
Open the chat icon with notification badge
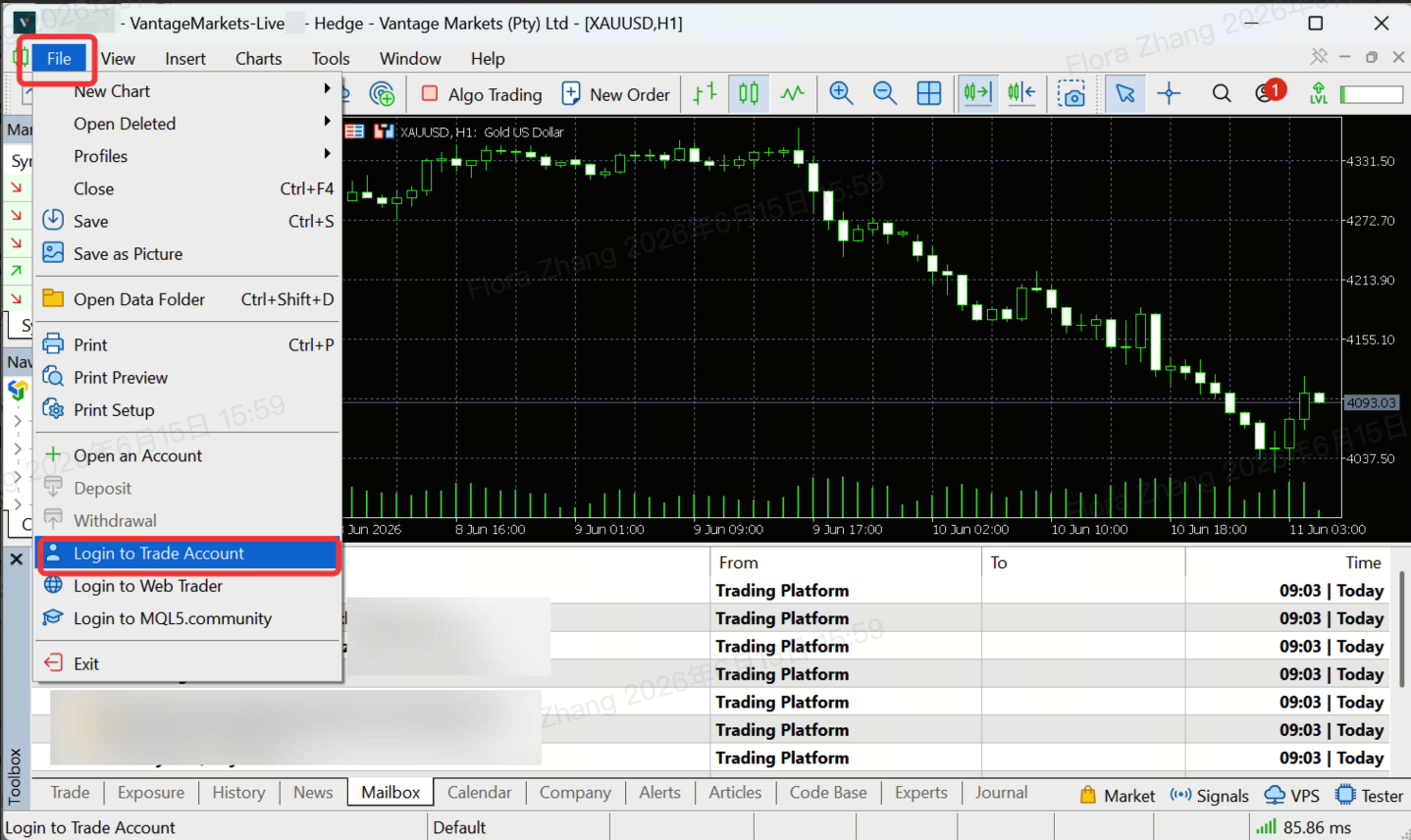pos(1270,92)
